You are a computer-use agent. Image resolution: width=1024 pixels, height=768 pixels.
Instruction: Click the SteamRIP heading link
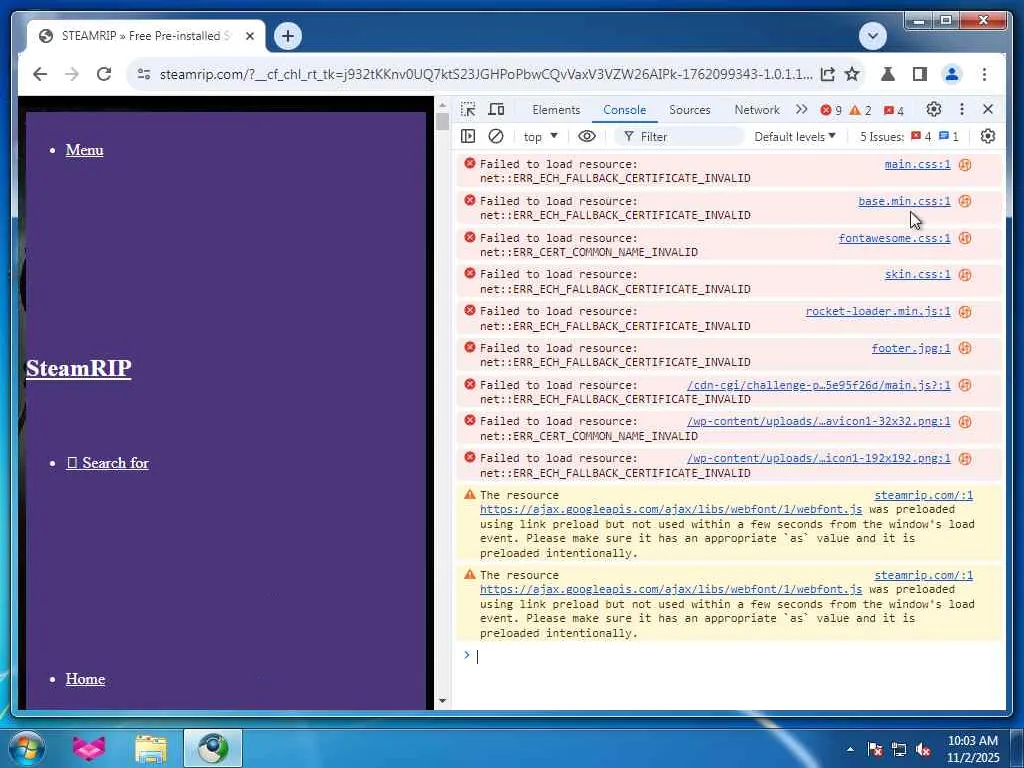click(78, 368)
